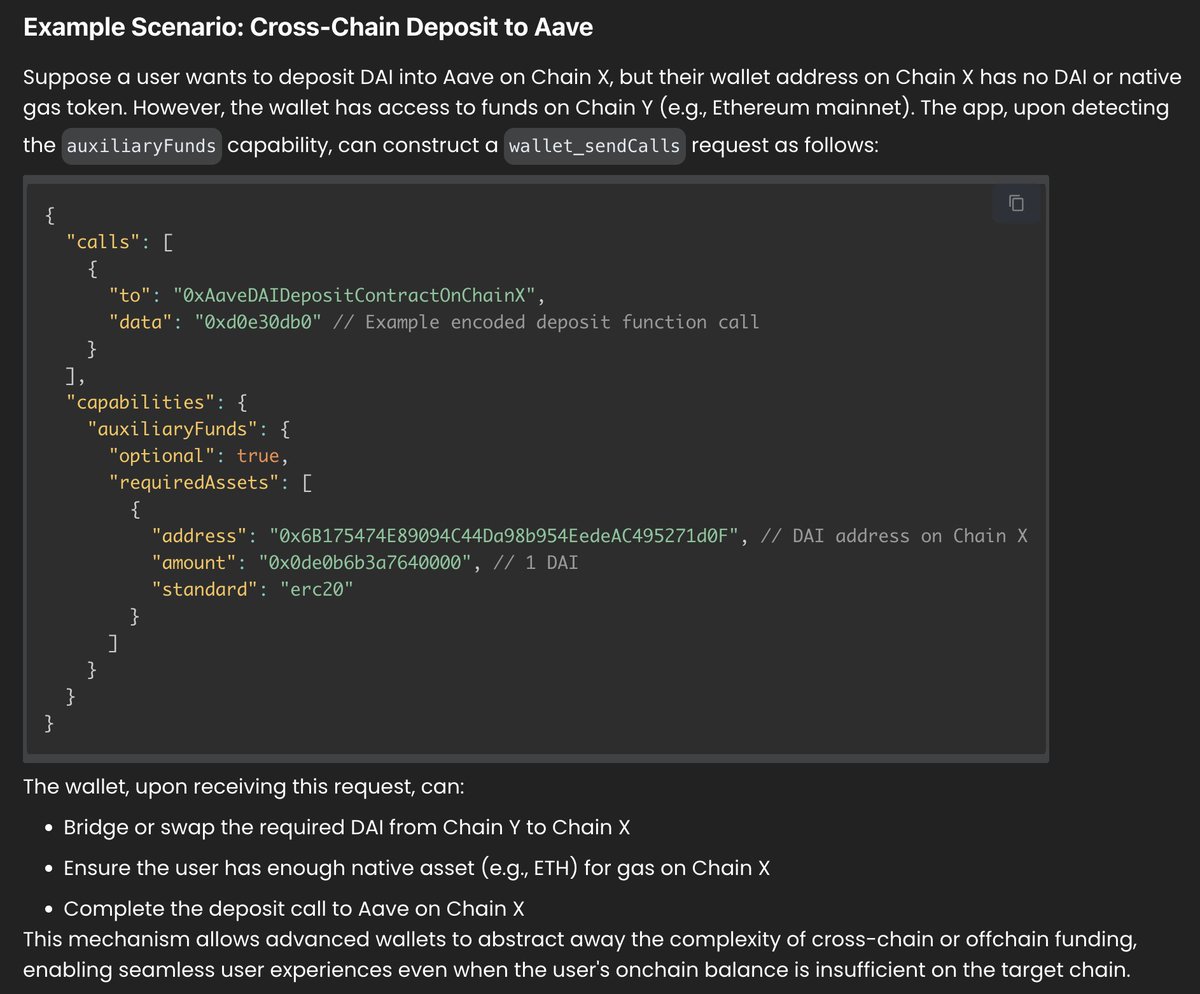This screenshot has width=1200, height=994.
Task: Select the "0xAaveDAIDepositContractOnChainX" string
Action: [x=357, y=295]
